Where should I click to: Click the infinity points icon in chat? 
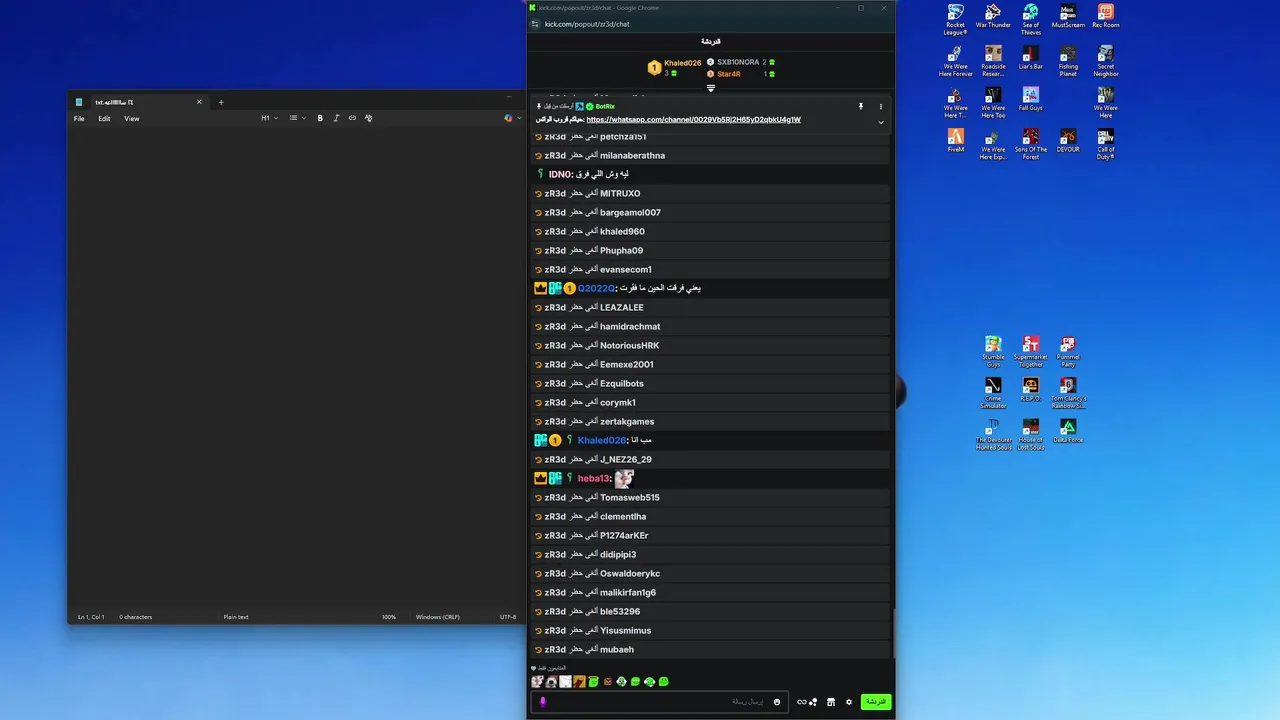tap(802, 702)
